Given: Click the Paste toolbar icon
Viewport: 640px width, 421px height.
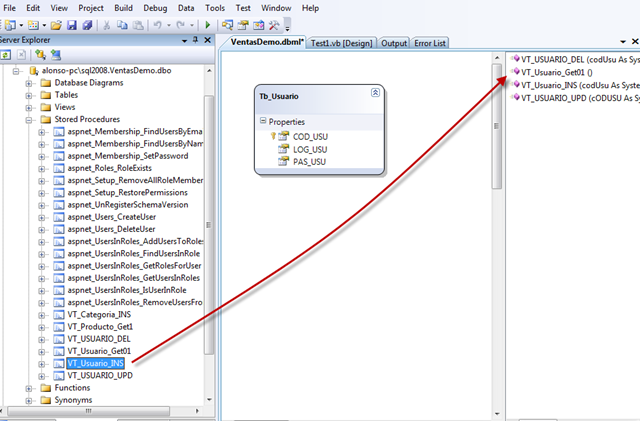Looking at the screenshot, I should pyautogui.click(x=138, y=25).
